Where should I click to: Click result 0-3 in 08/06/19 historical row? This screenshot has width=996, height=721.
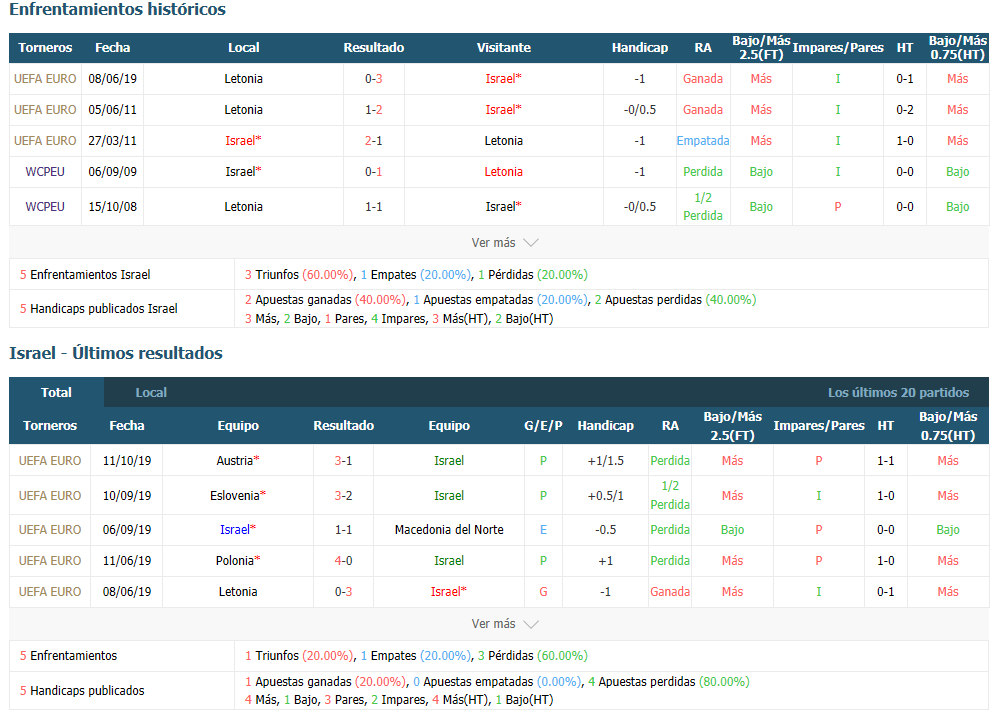tap(374, 79)
